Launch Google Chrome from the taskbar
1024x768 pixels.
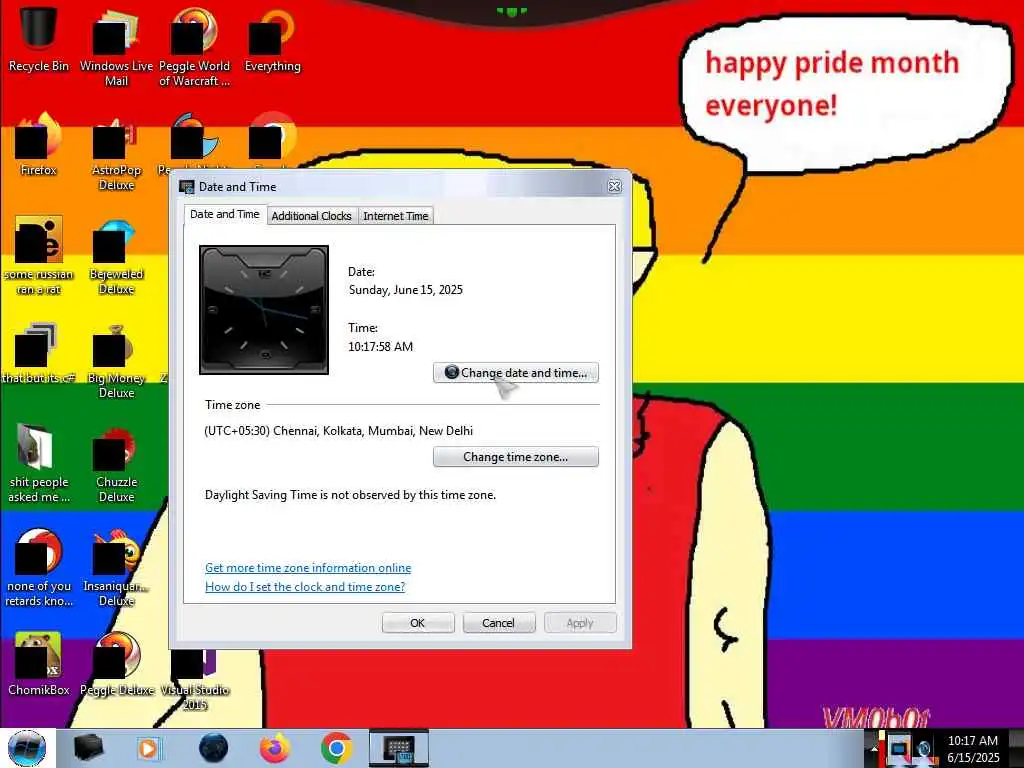click(336, 748)
